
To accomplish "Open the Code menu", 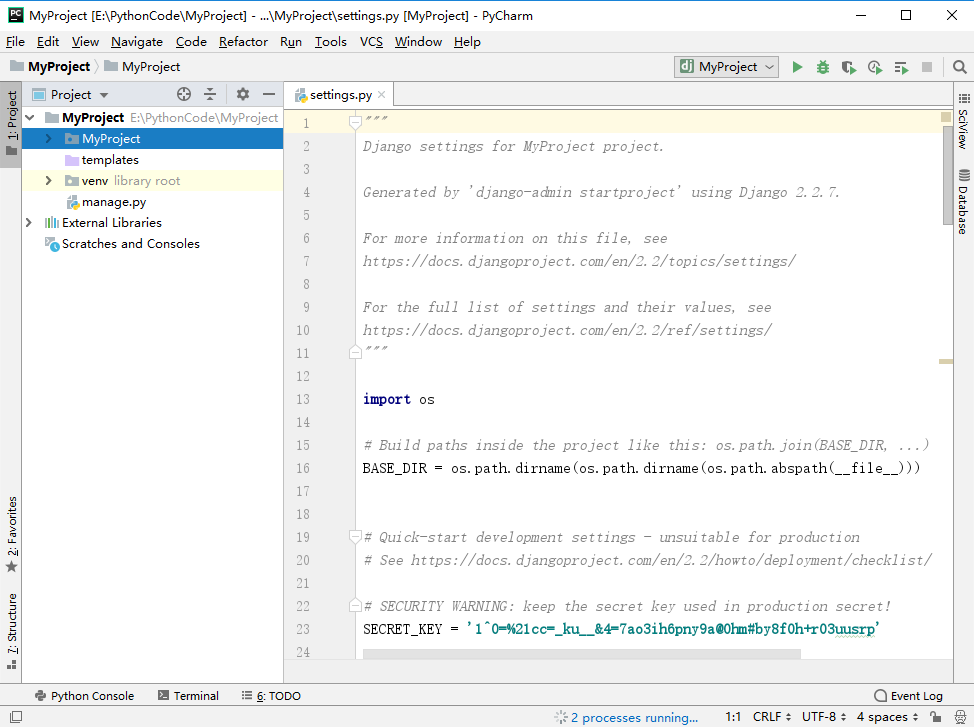I will pos(191,42).
